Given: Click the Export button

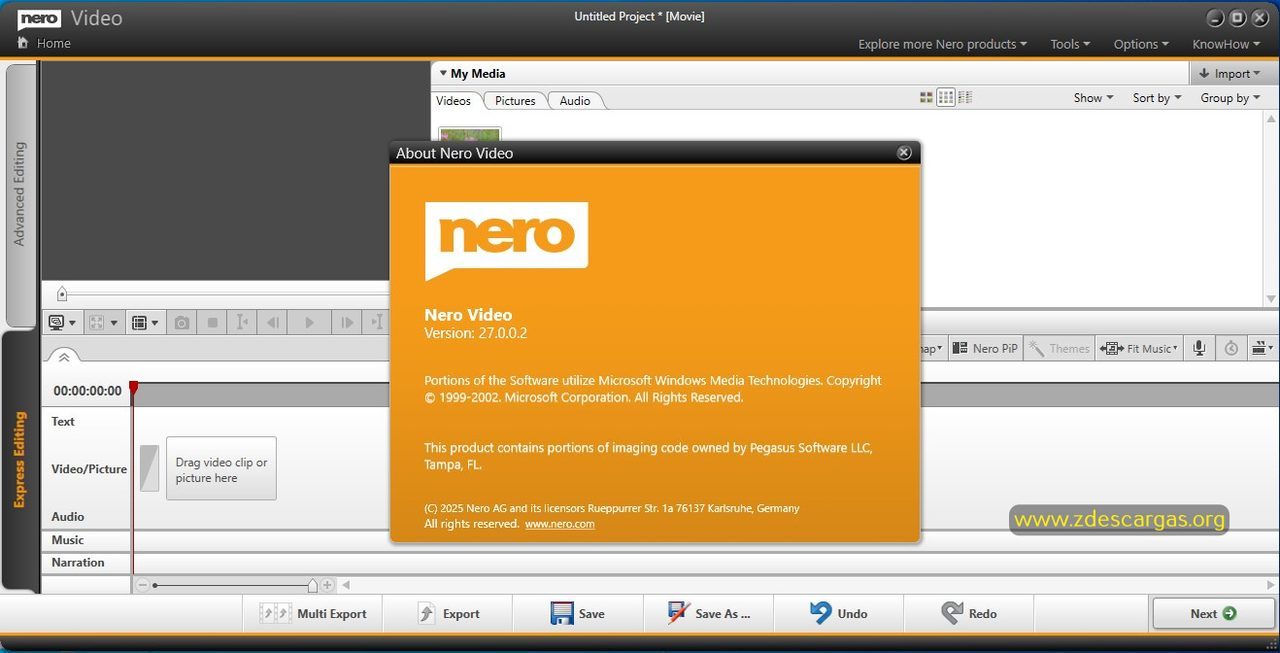Looking at the screenshot, I should click(x=447, y=614).
